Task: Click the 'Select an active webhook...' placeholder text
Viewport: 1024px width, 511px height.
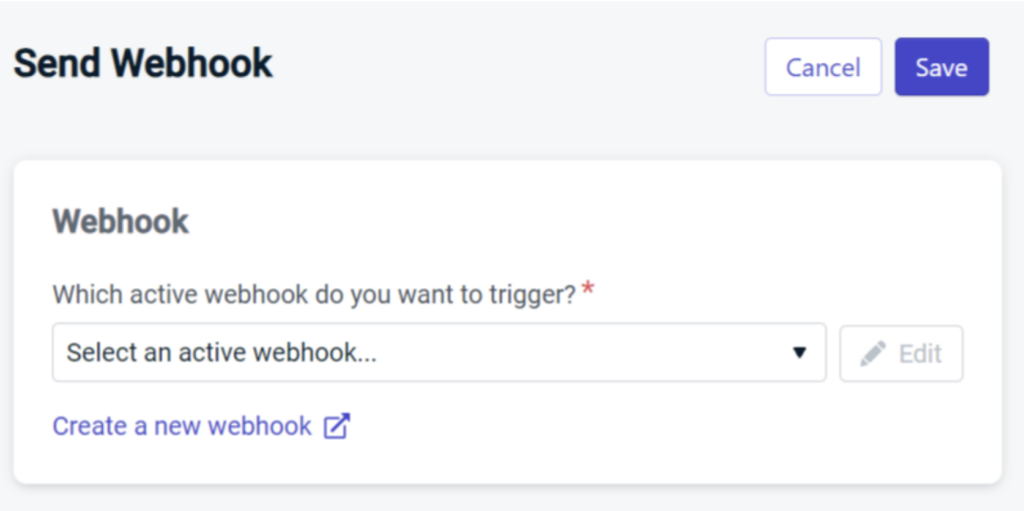Action: pos(221,353)
